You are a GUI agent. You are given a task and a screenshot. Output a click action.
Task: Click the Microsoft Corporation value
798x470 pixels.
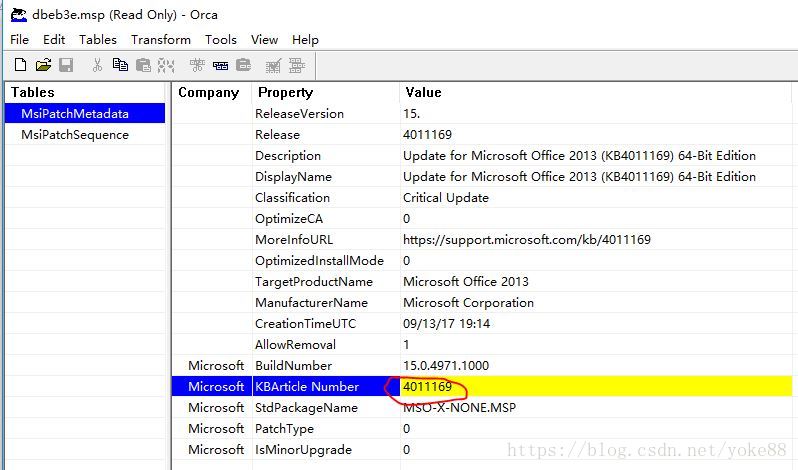pyautogui.click(x=468, y=303)
